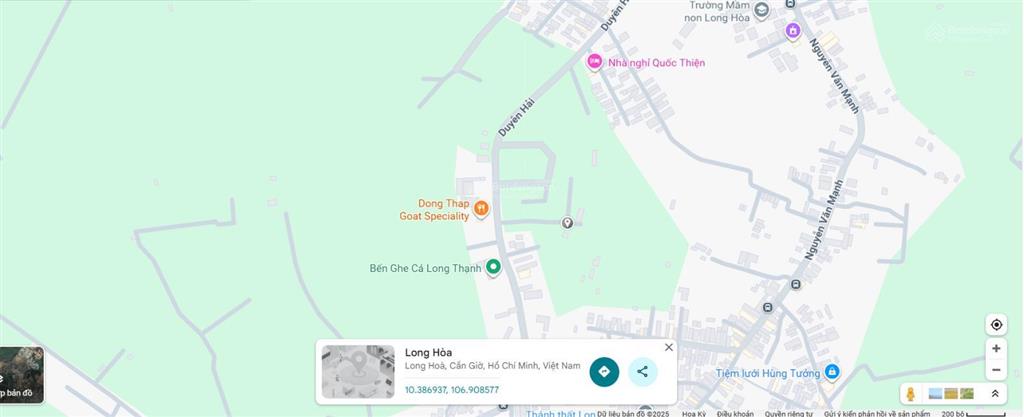Viewport: 1024px width, 417px height.
Task: Switch map layer via bottom-left thumbnail
Action: pos(21,375)
